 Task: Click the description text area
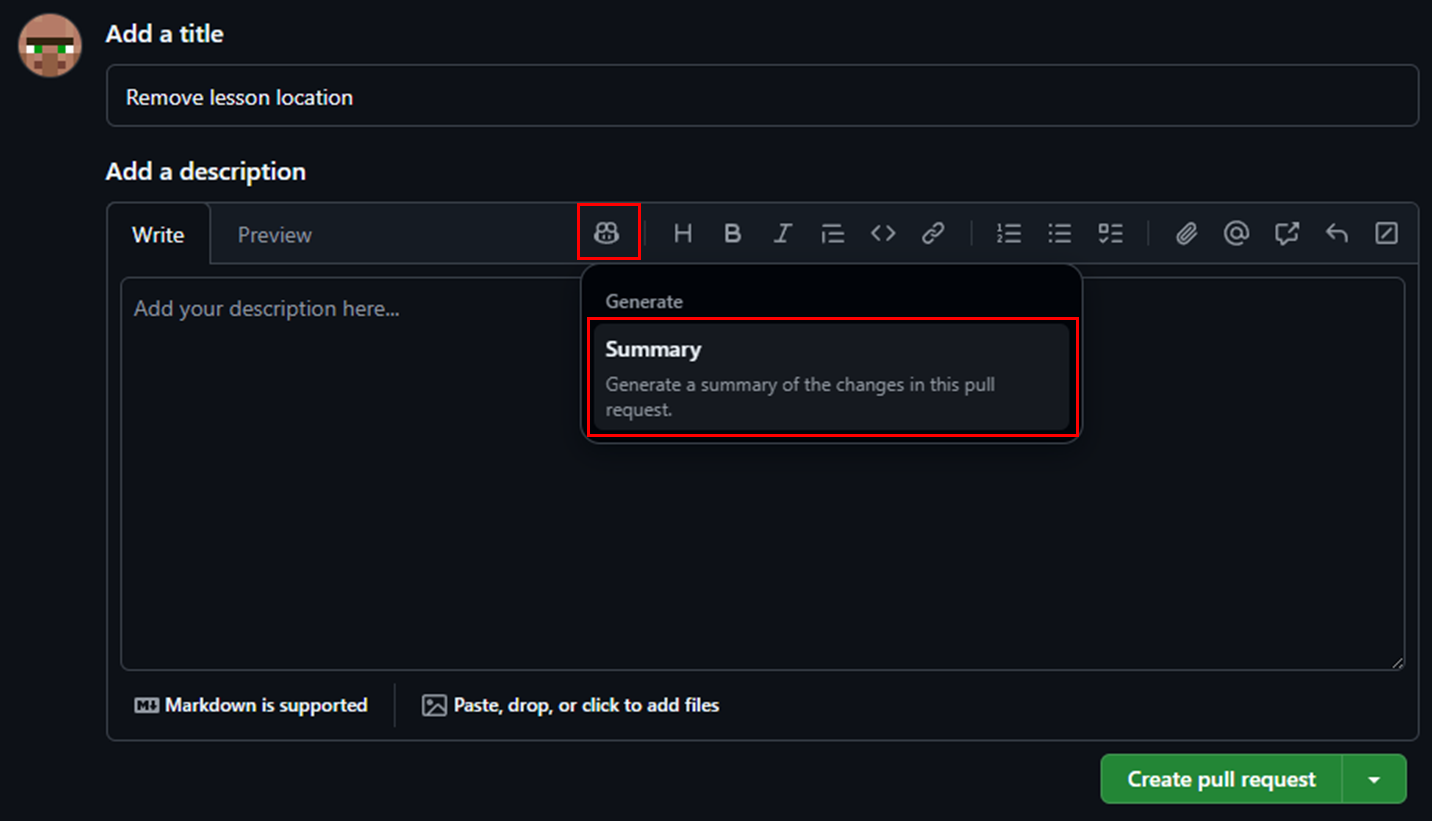pyautogui.click(x=762, y=474)
